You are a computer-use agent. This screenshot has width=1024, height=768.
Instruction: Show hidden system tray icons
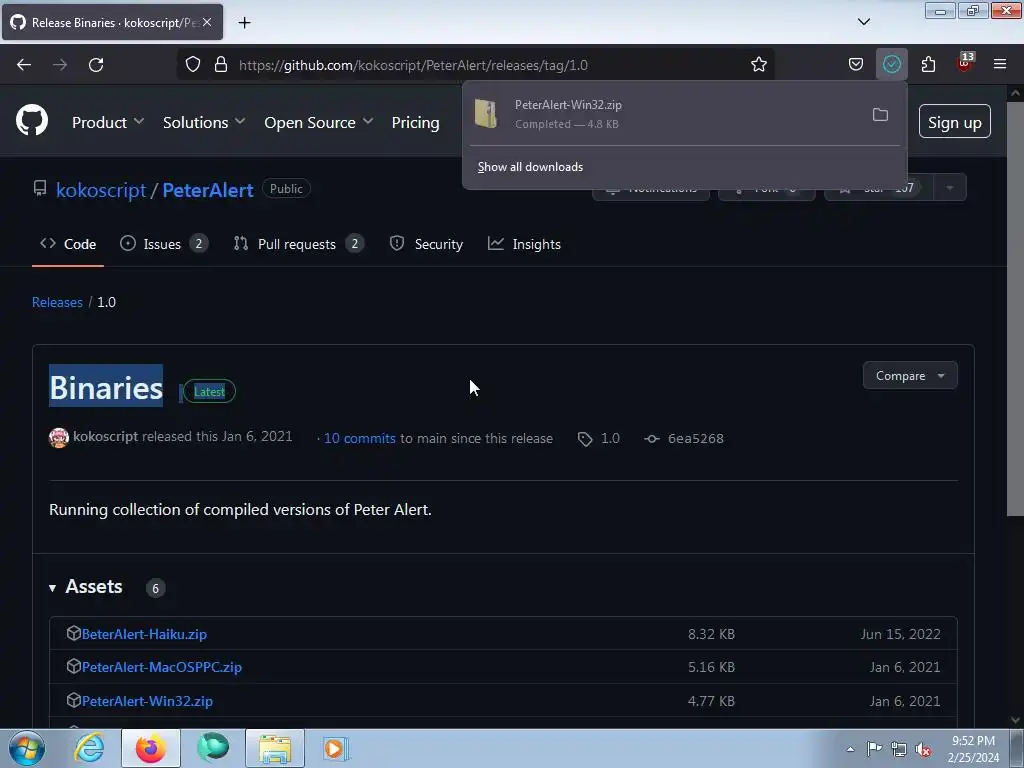click(x=850, y=749)
